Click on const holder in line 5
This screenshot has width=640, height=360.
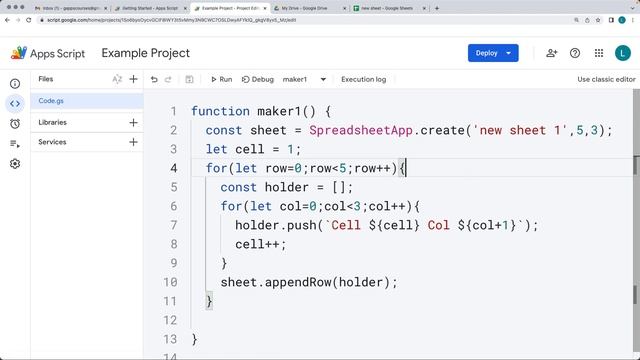click(264, 187)
